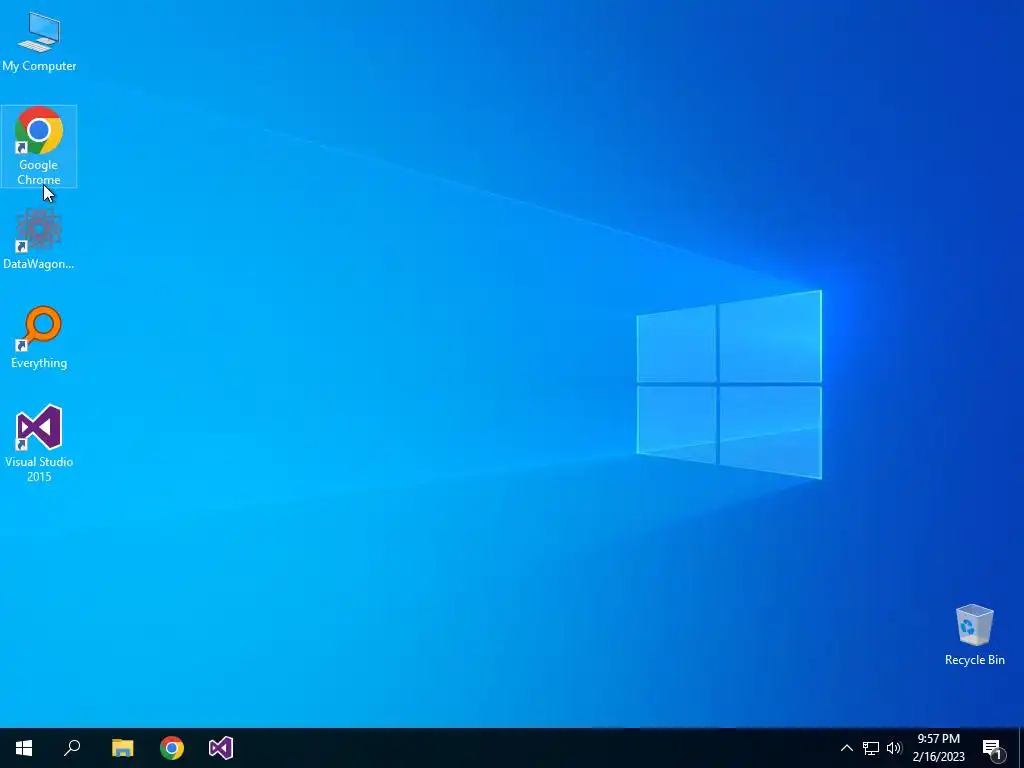Screen dimensions: 1024x768
Task: Select the Google Chrome desktop shortcut
Action: [39, 146]
